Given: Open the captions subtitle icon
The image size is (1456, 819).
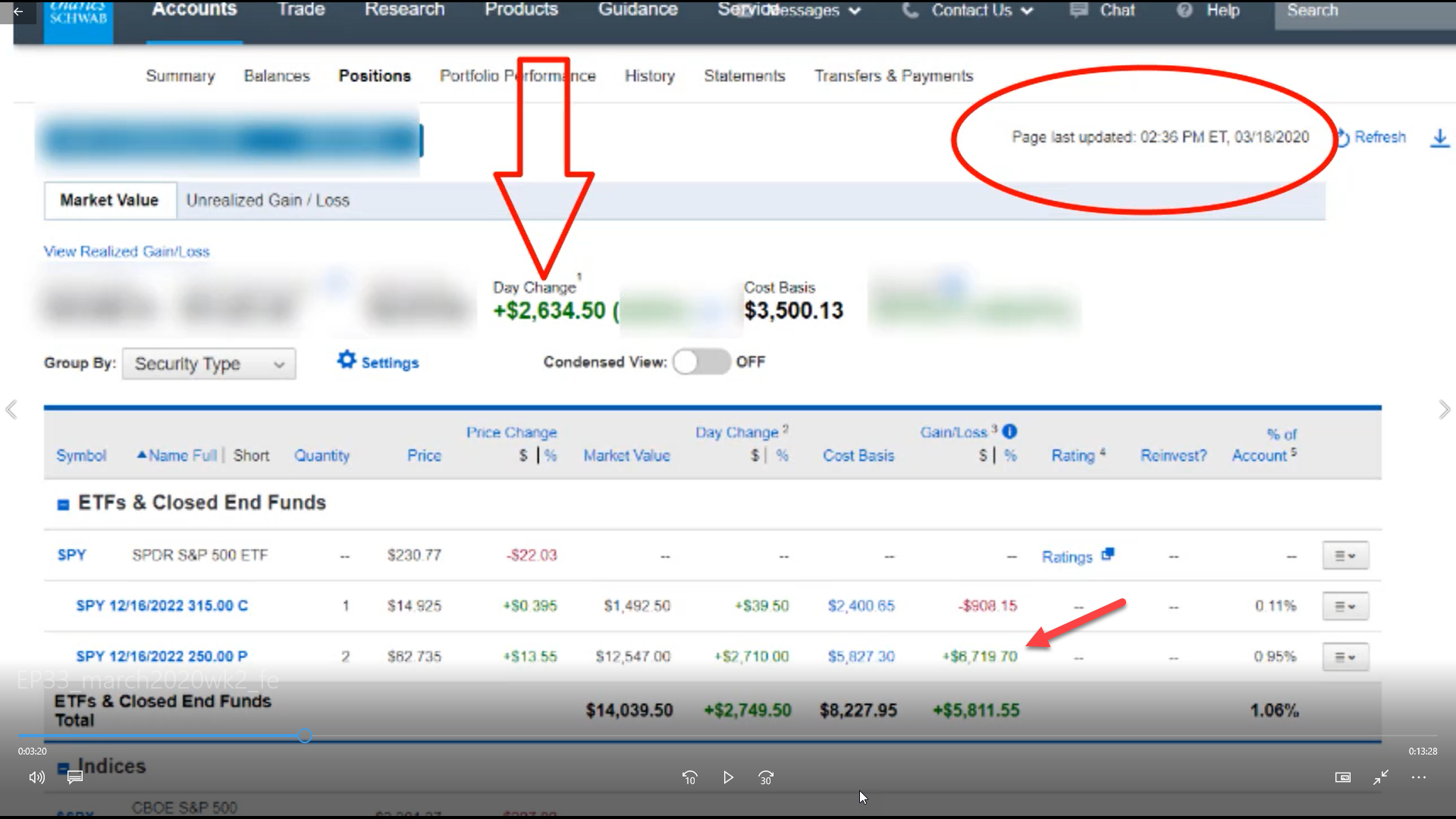Looking at the screenshot, I should pos(74,777).
